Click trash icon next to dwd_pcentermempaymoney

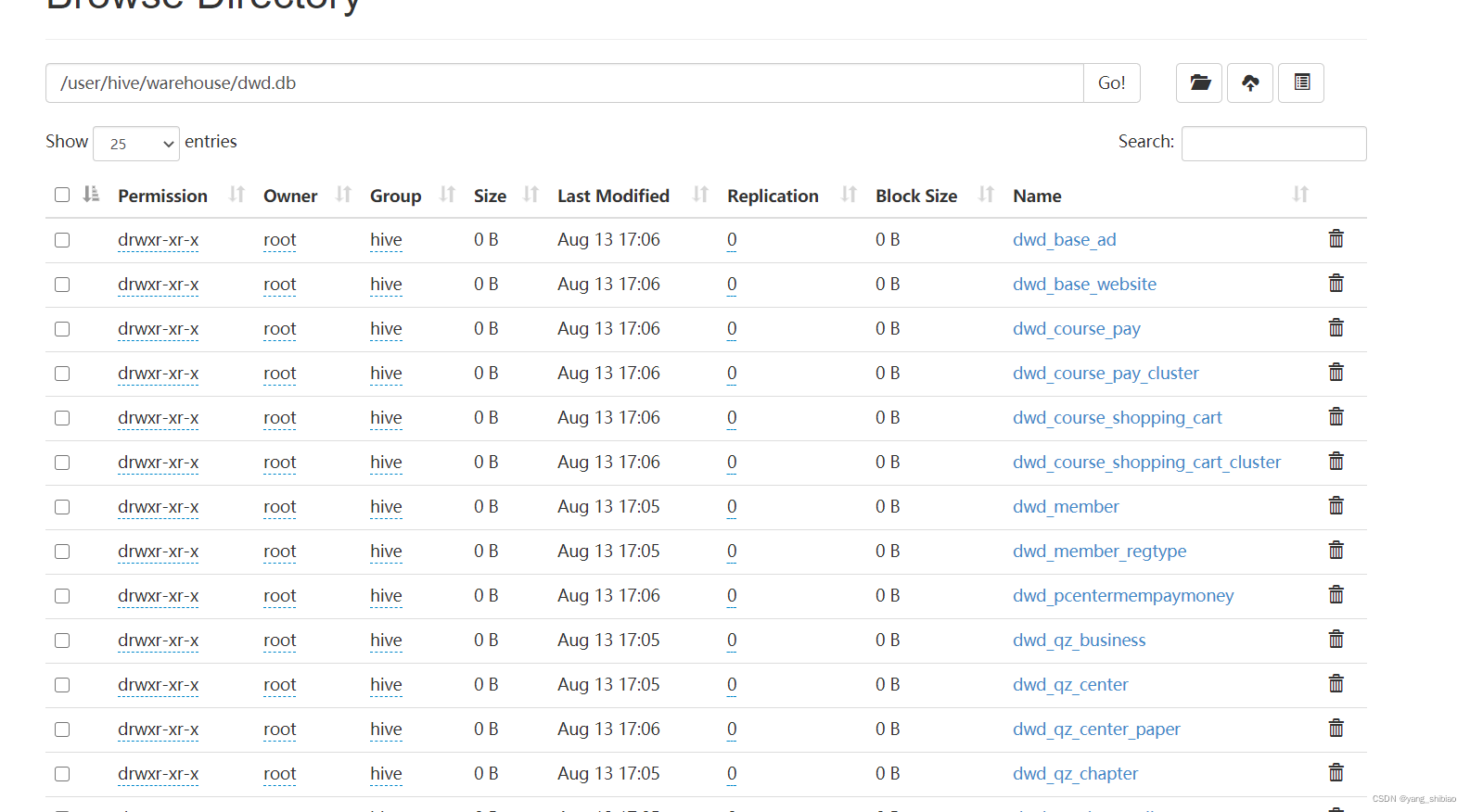tap(1336, 595)
